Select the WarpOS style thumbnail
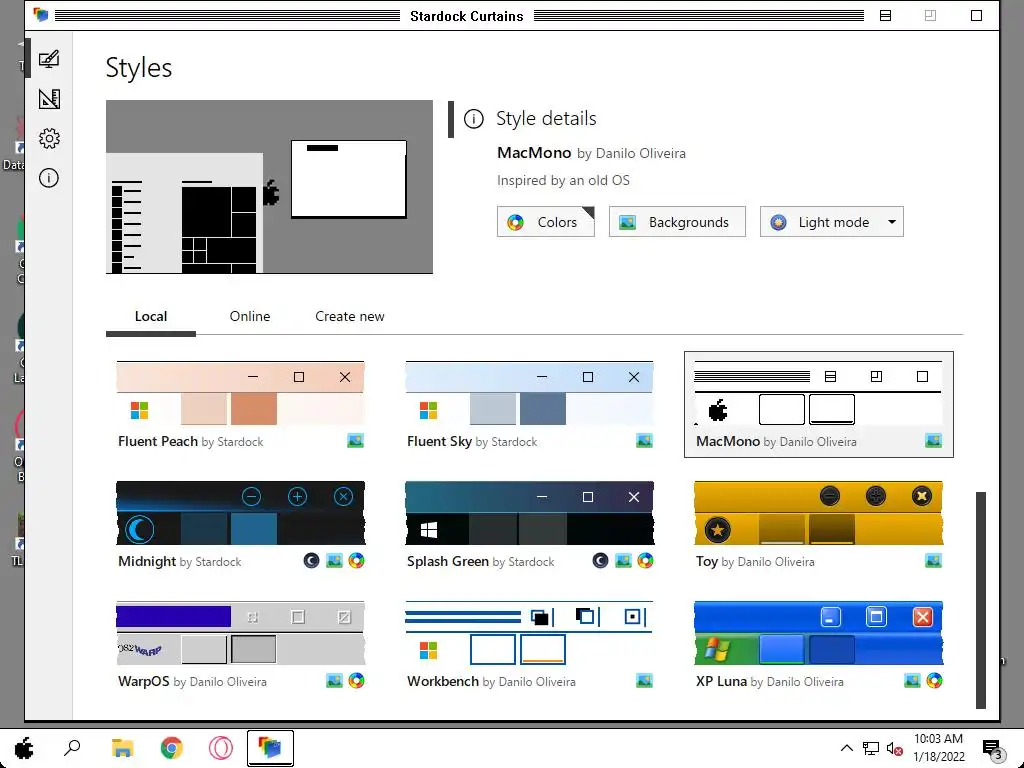Viewport: 1024px width, 768px height. pos(240,633)
